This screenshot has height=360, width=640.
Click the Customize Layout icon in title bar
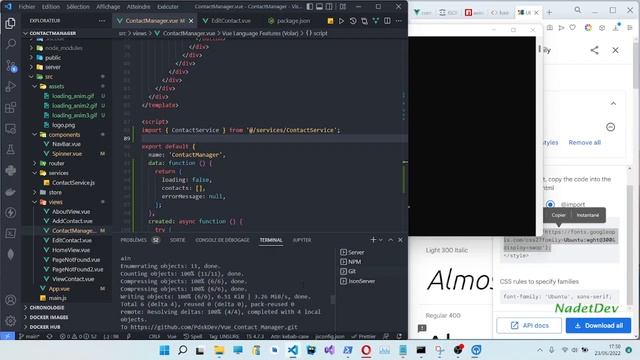[x=343, y=7]
